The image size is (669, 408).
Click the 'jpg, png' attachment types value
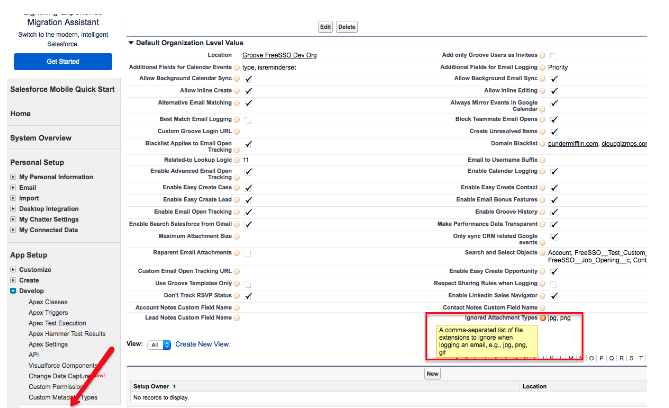[x=559, y=318]
